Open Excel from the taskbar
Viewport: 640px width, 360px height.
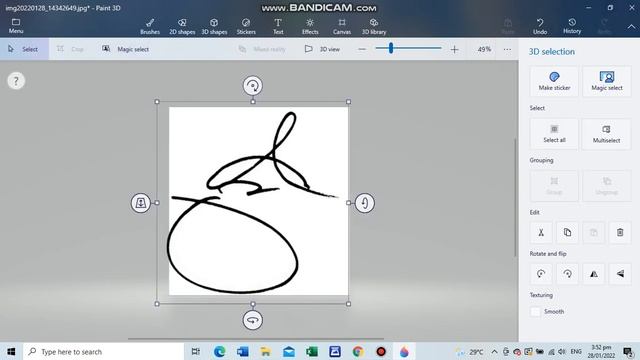(x=312, y=351)
